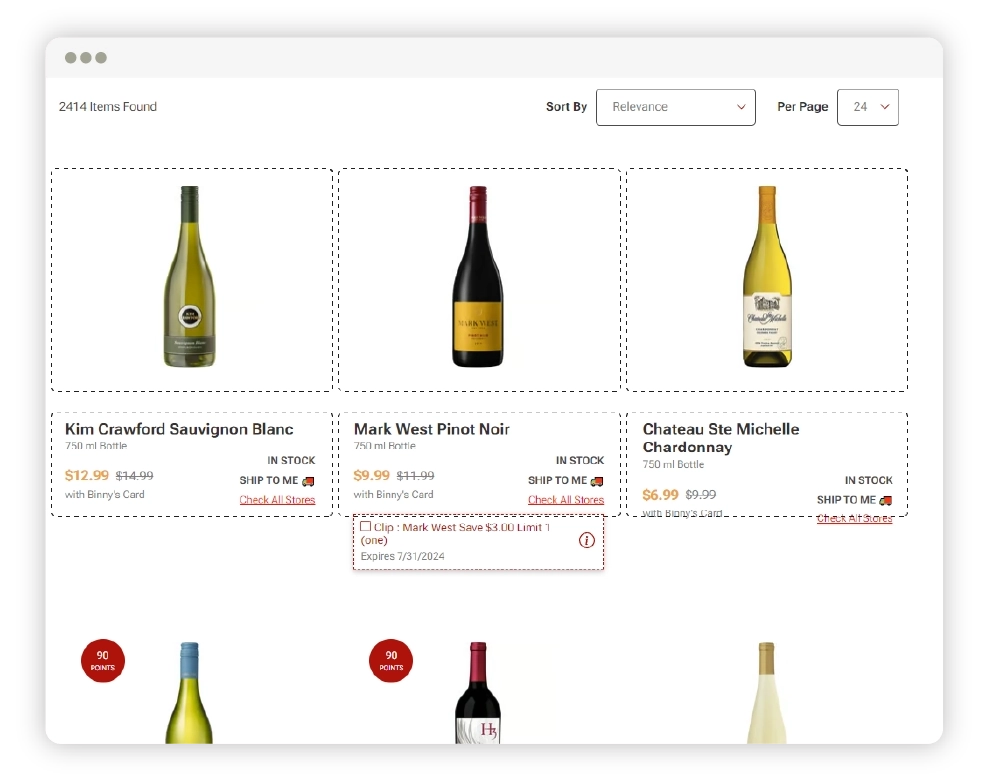Viewport: 981px width, 780px height.
Task: Click the Chateau Ste Michelle bottle image
Action: pyautogui.click(x=767, y=277)
